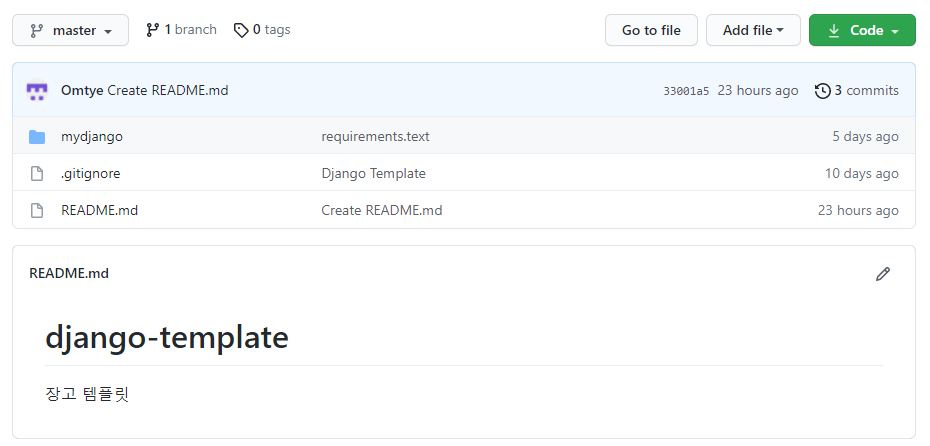Image resolution: width=930 pixels, height=446 pixels.
Task: Open the latest commit message Create README.md
Action: (x=168, y=91)
